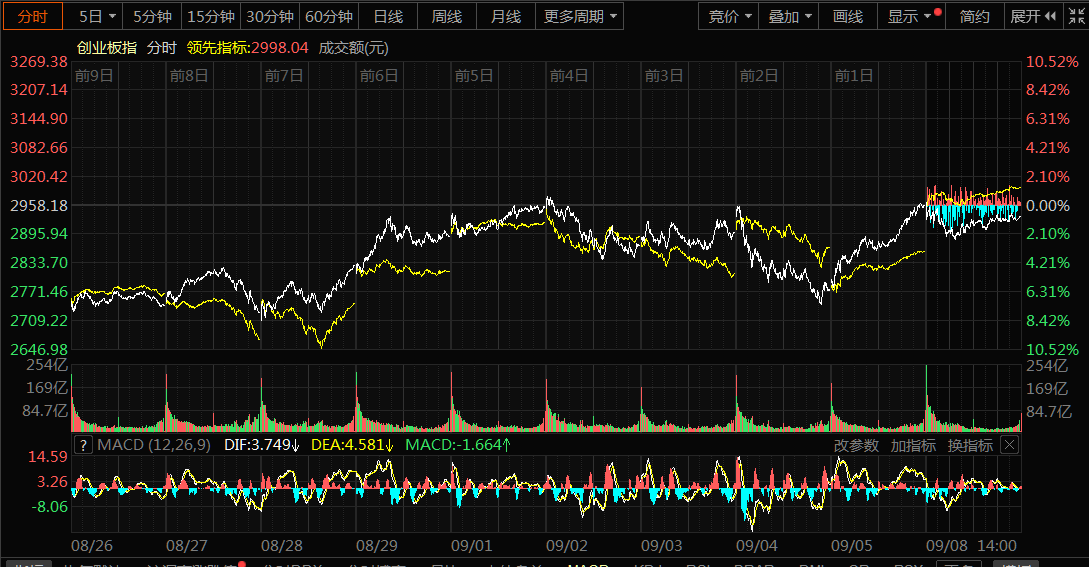The width and height of the screenshot is (1089, 567).
Task: Toggle the 简约 simple mode
Action: tap(974, 16)
